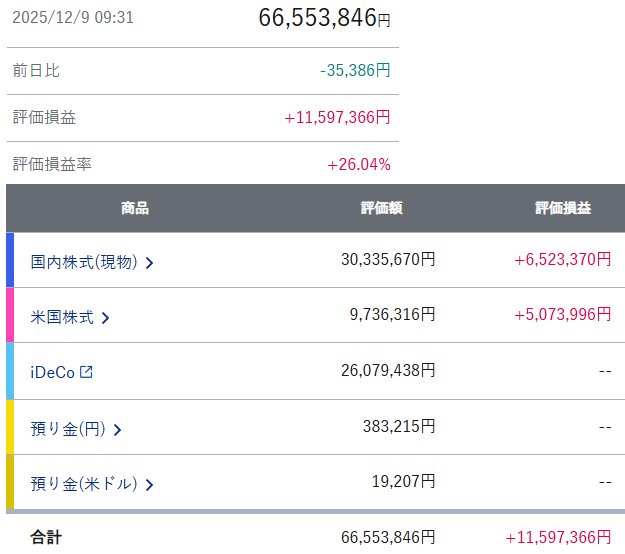Open the 預り金(円) link

(67, 429)
